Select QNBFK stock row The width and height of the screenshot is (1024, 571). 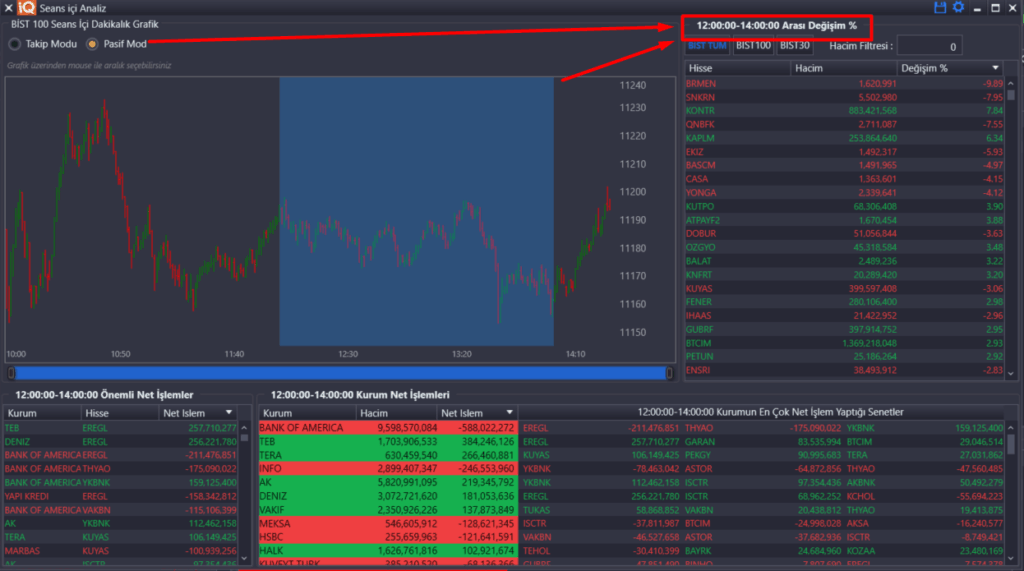click(x=844, y=124)
